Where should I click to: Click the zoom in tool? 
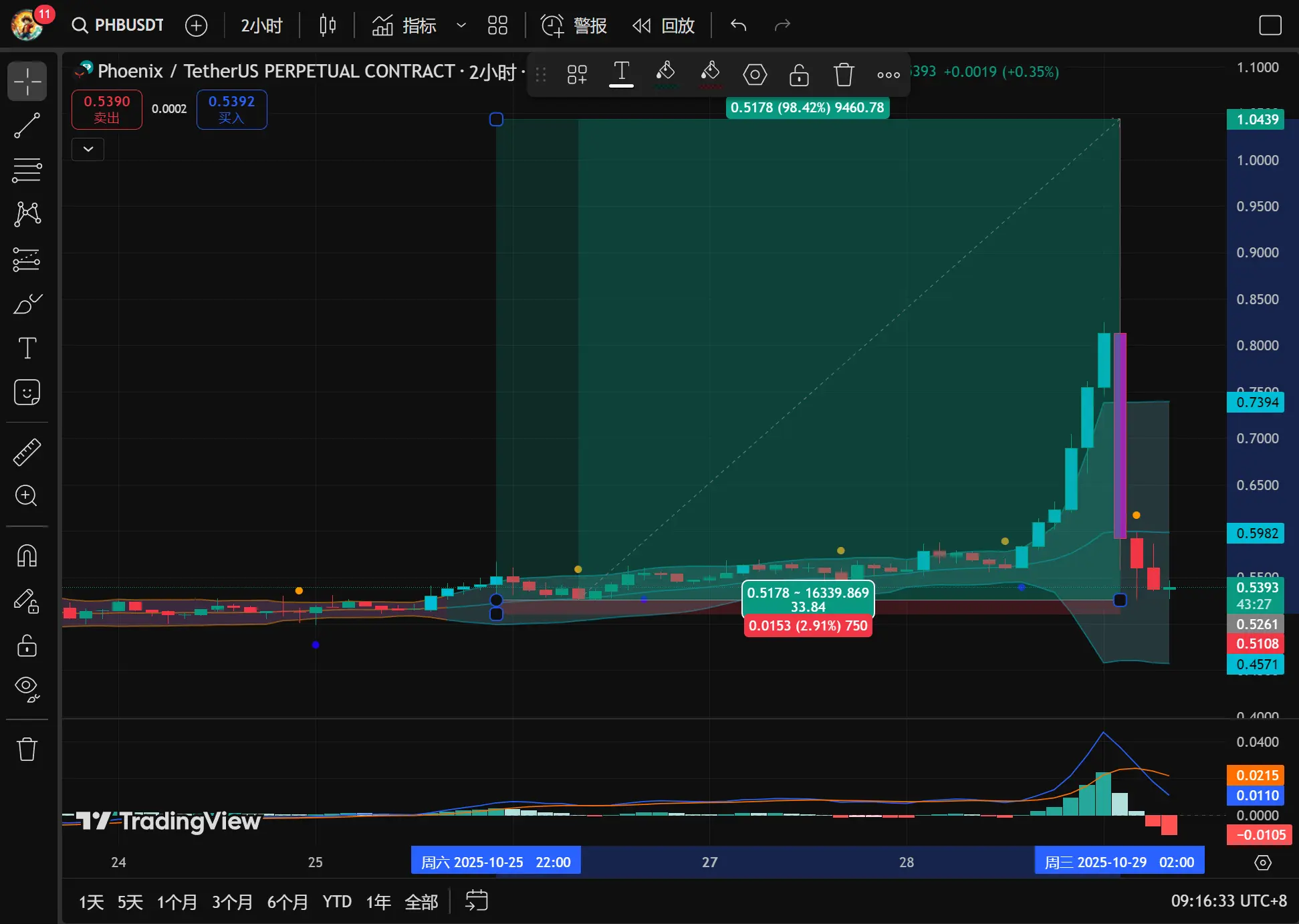click(x=27, y=495)
